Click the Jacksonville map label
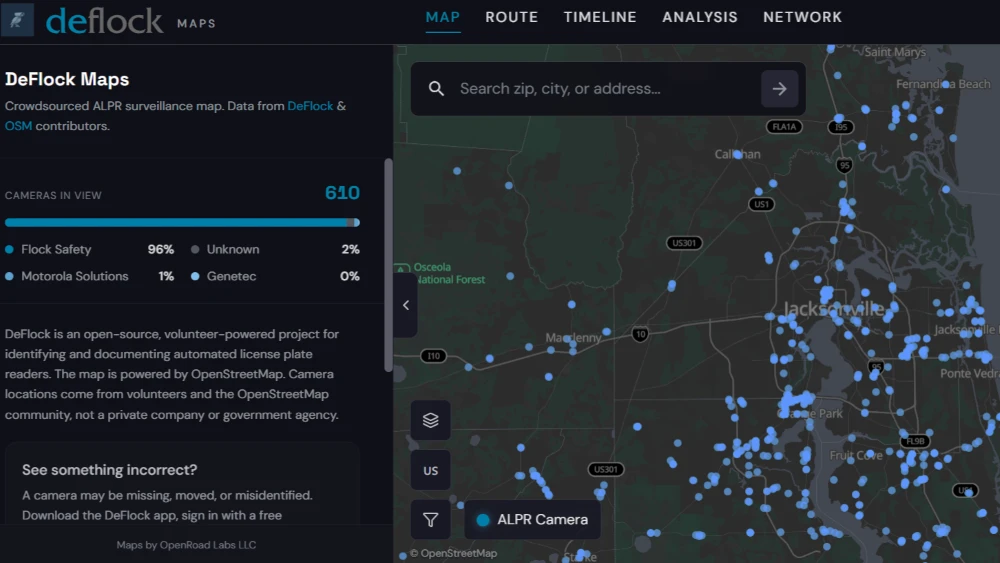The image size is (1000, 563). tap(834, 309)
